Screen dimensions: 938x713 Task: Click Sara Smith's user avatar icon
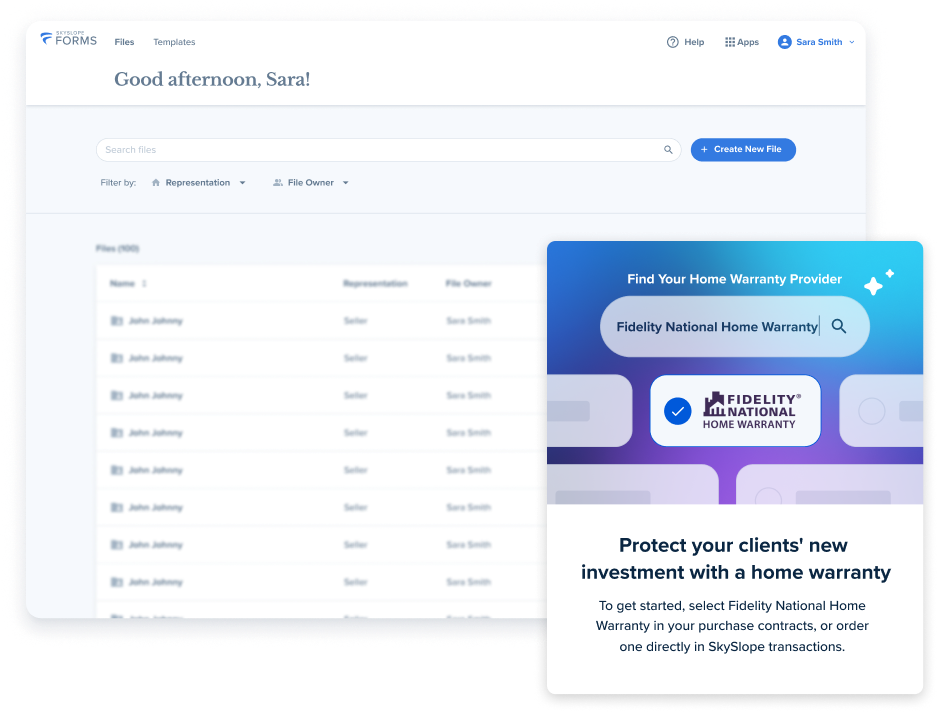tap(784, 42)
